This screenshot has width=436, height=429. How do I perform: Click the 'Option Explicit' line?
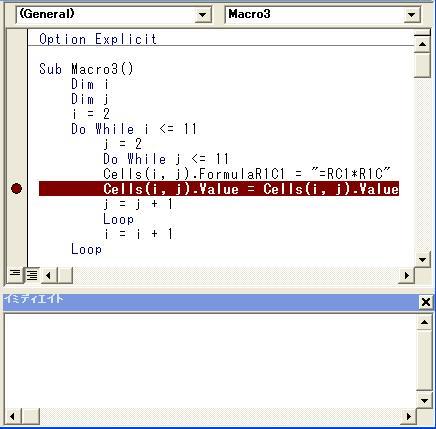click(x=98, y=39)
